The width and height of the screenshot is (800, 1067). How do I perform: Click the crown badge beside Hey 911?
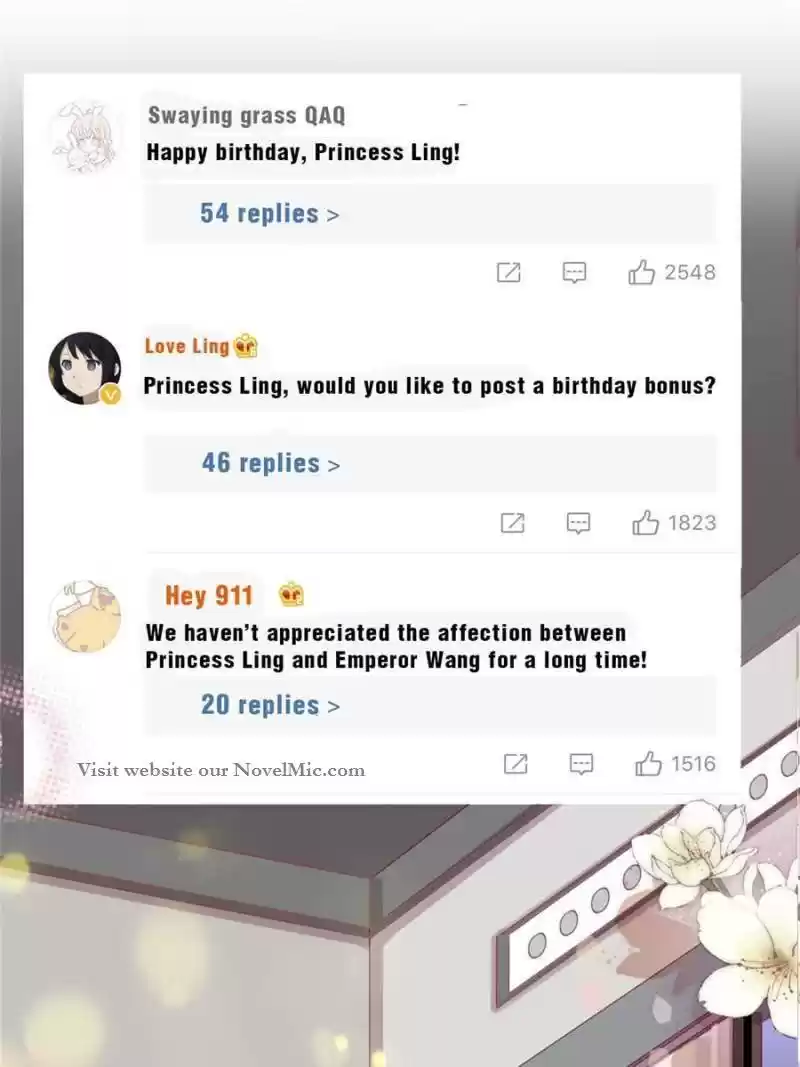(291, 595)
